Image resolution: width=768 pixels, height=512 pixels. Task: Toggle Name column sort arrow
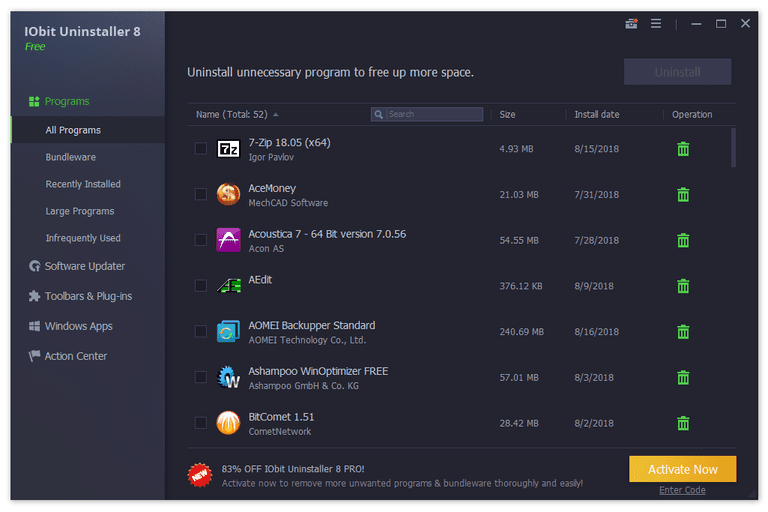[x=276, y=115]
